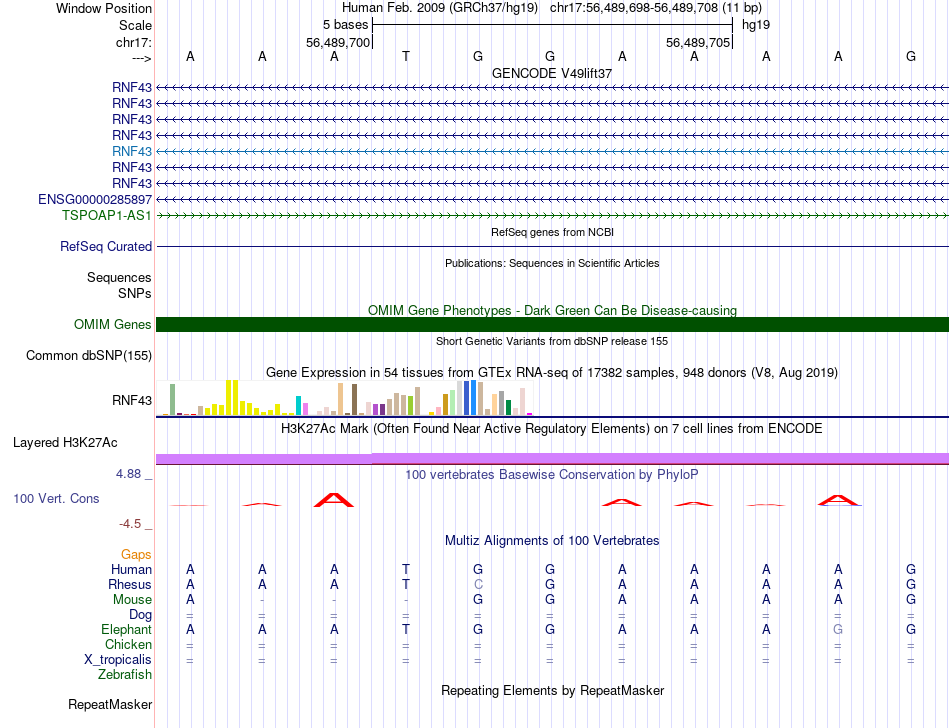Click the light-blue highlighted RNF43 transcript label

coord(132,151)
